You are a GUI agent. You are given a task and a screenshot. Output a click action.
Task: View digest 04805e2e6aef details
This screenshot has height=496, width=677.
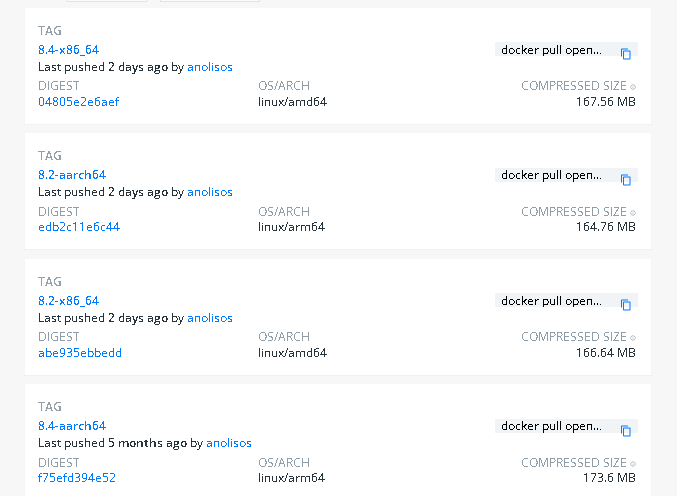pos(78,102)
